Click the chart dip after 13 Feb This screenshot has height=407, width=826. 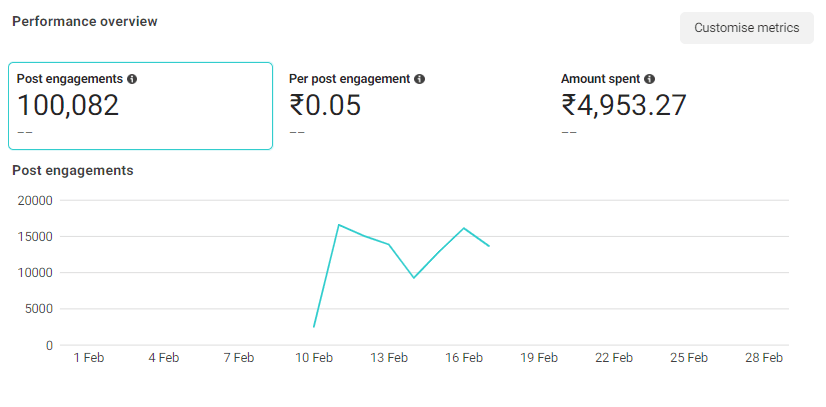(414, 277)
